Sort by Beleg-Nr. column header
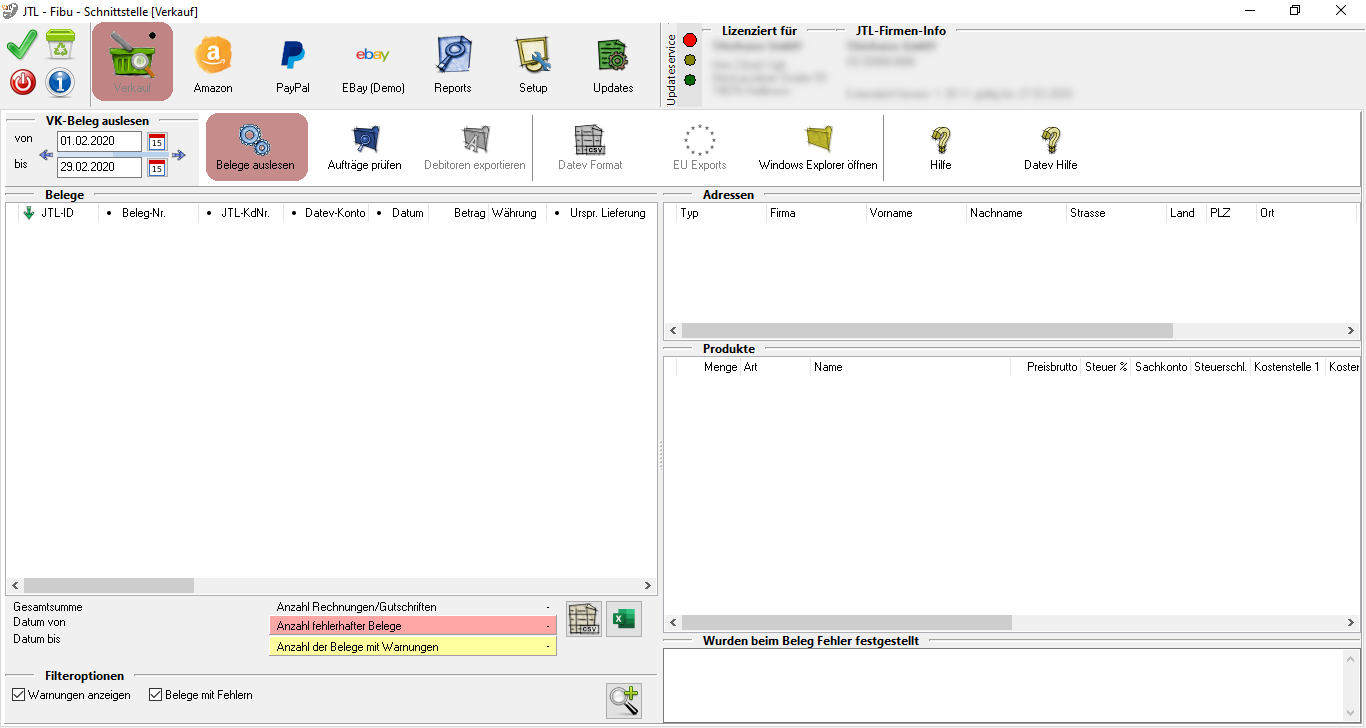Viewport: 1366px width, 728px height. (x=145, y=213)
